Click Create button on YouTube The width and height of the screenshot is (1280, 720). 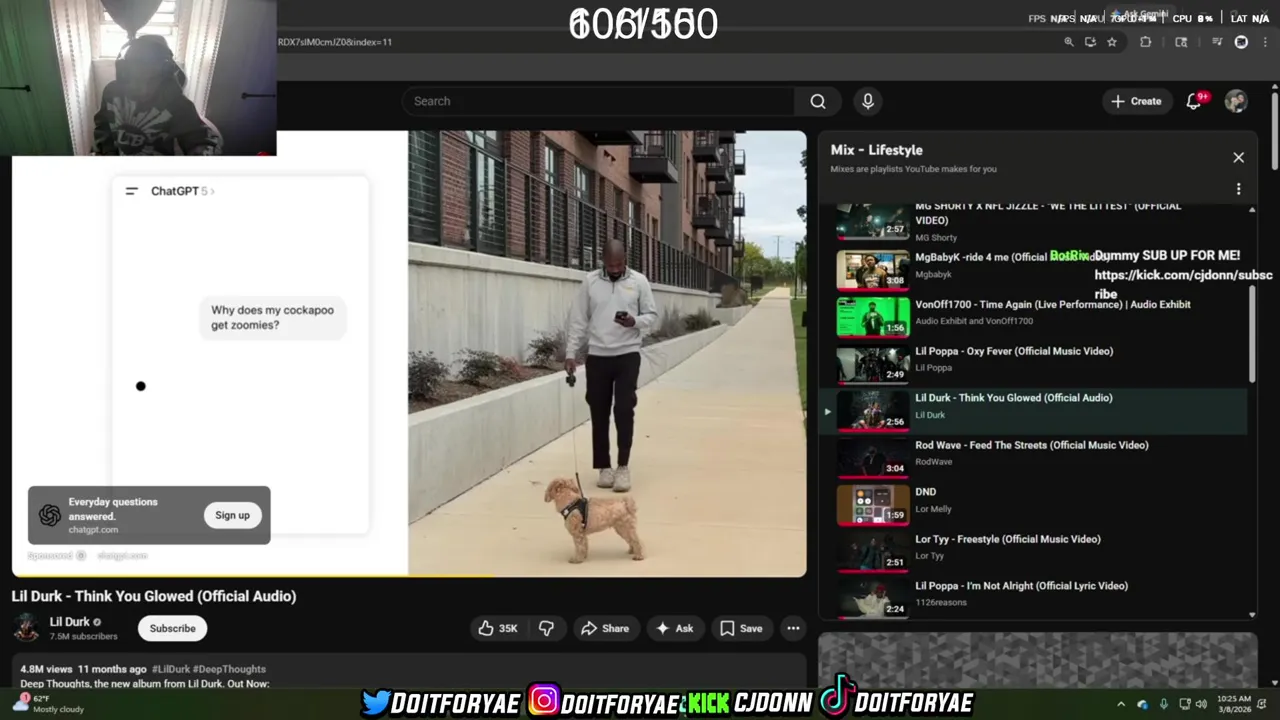pyautogui.click(x=1136, y=101)
